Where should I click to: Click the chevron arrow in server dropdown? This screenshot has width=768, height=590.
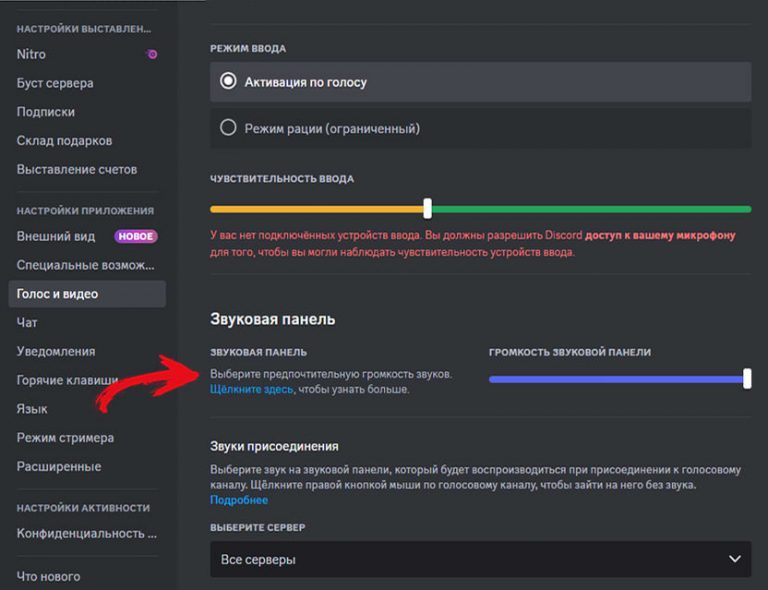pyautogui.click(x=735, y=559)
